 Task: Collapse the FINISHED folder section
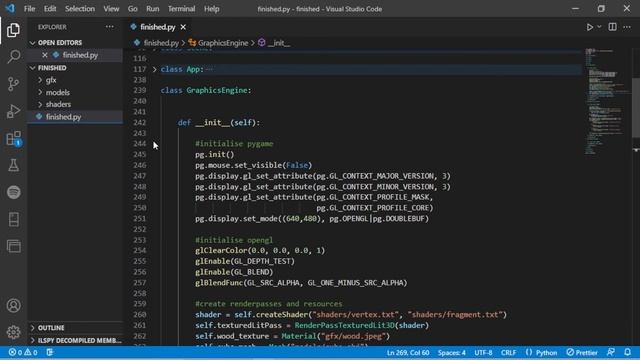[52, 68]
